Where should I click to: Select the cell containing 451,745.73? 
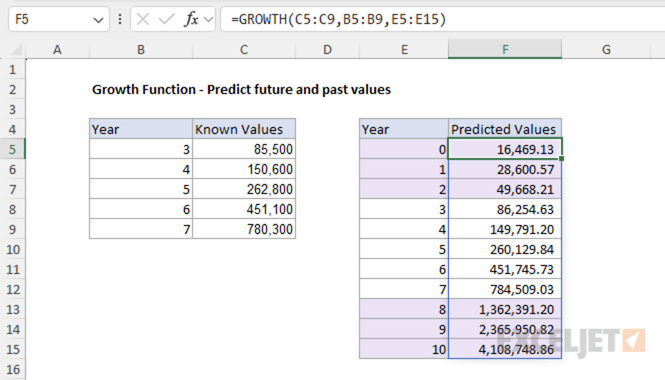[505, 269]
